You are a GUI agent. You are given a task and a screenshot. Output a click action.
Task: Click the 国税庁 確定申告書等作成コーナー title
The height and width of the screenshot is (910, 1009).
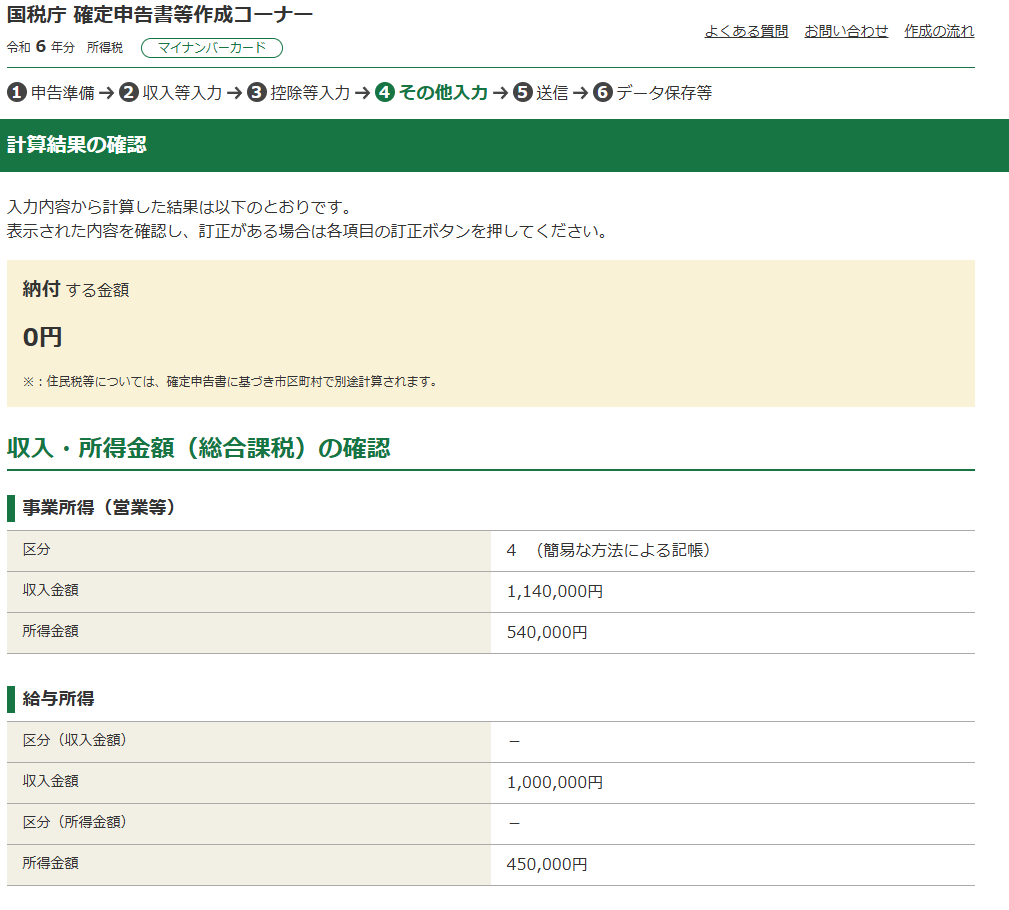coord(160,15)
